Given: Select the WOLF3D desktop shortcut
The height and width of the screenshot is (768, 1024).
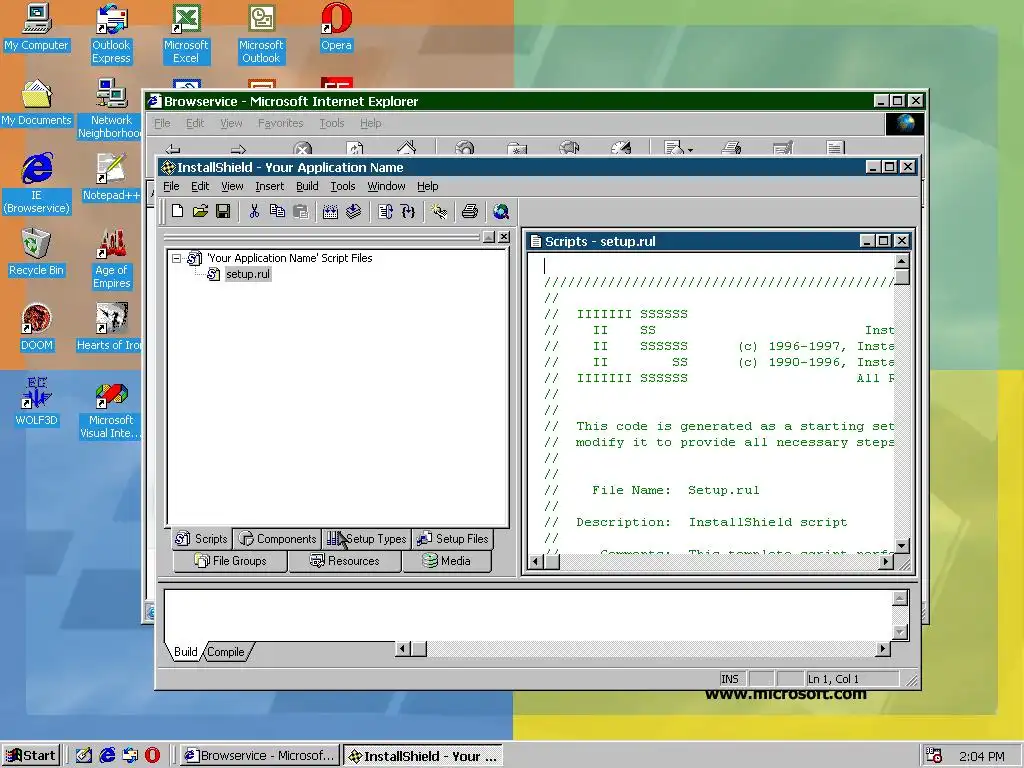Looking at the screenshot, I should 37,403.
